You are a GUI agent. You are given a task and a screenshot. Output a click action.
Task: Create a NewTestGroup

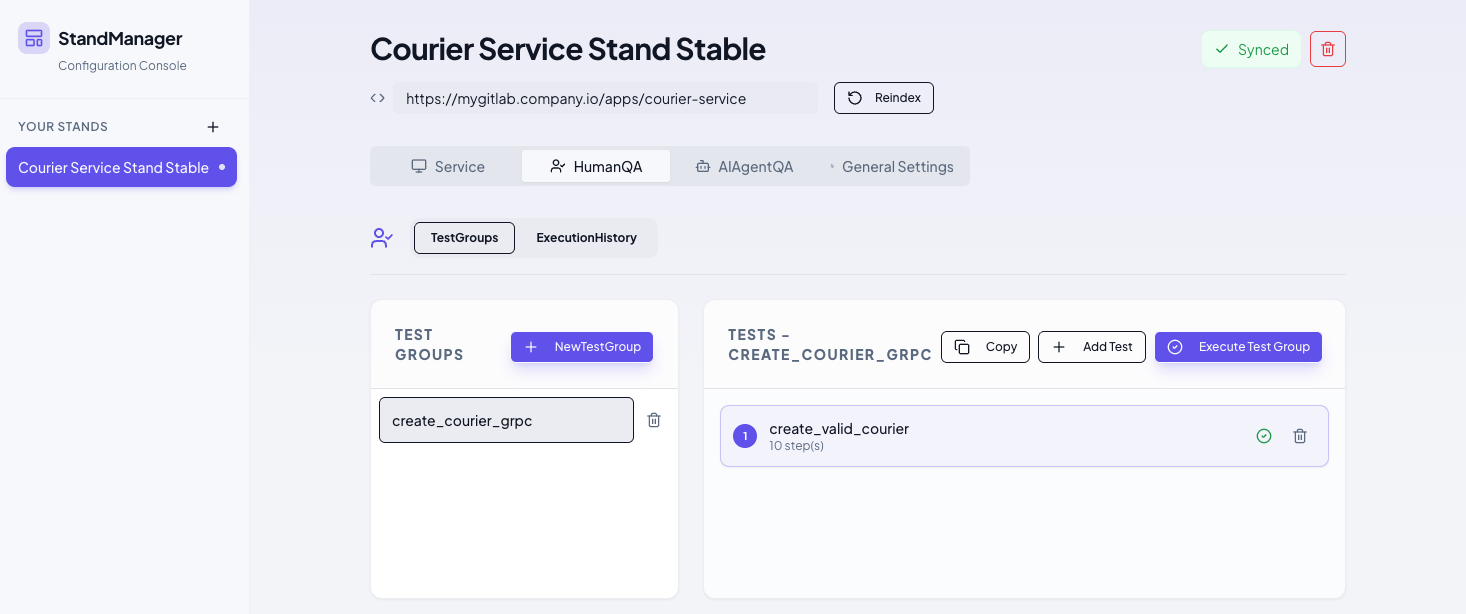coord(582,347)
